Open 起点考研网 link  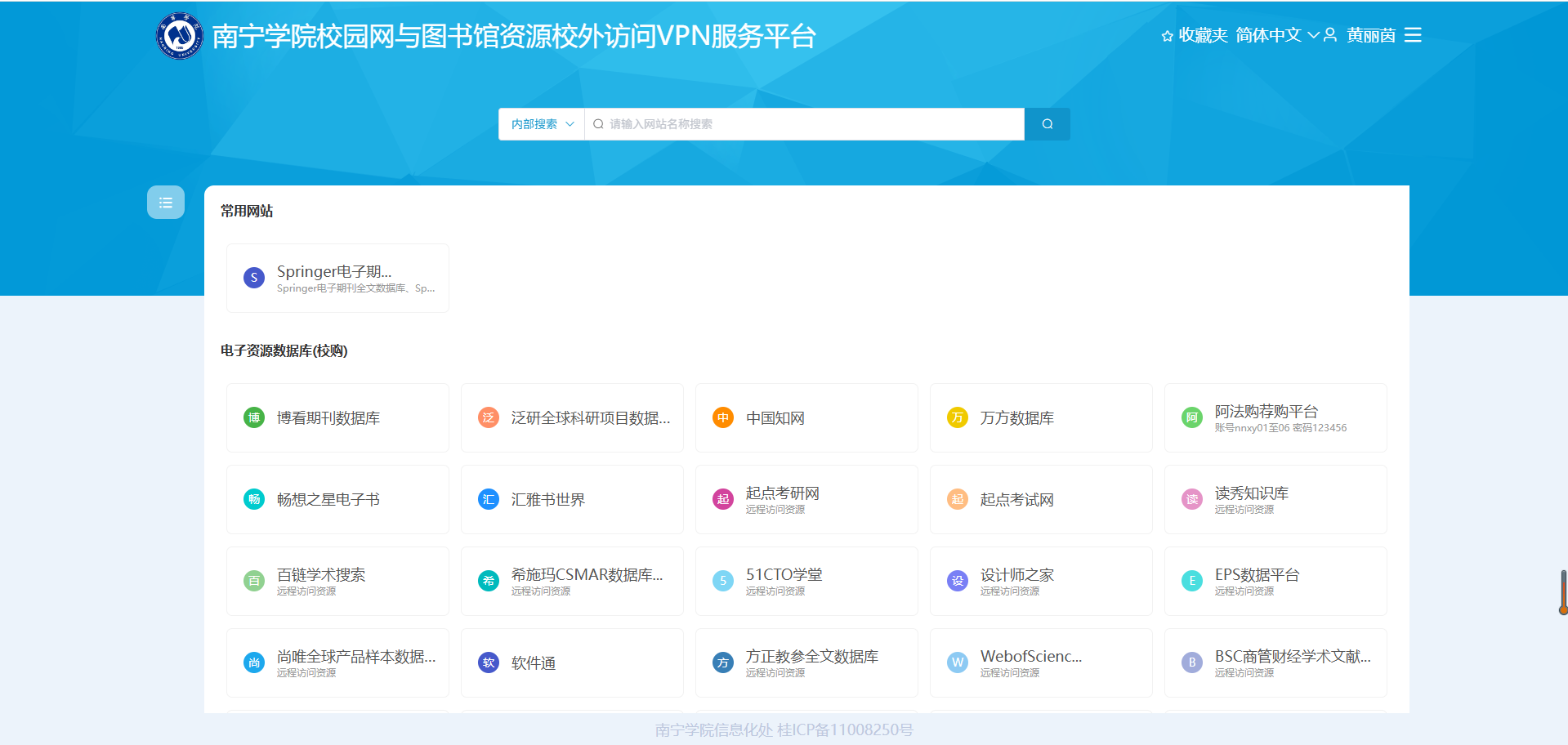783,493
